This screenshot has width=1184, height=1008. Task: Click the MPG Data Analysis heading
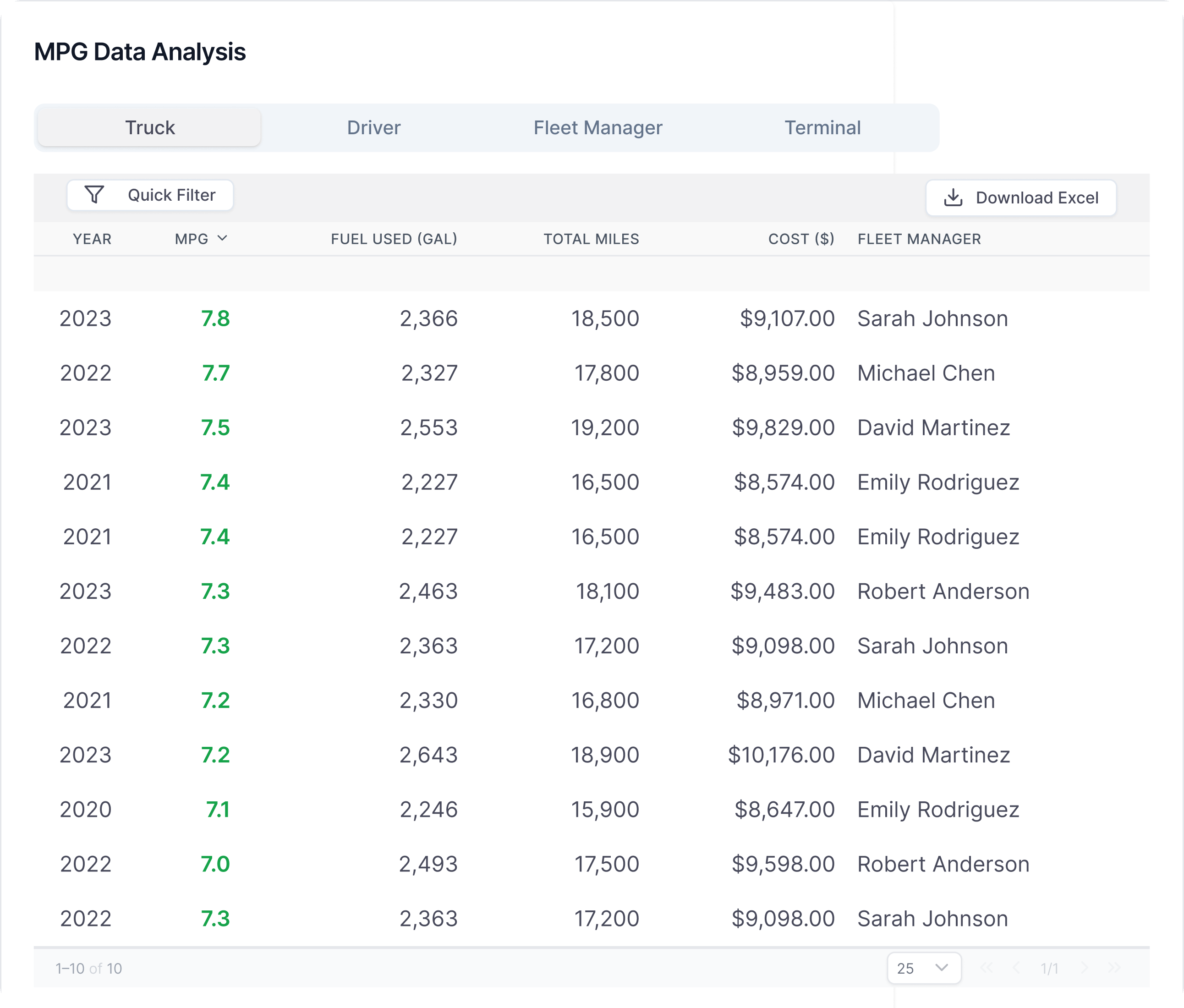140,52
